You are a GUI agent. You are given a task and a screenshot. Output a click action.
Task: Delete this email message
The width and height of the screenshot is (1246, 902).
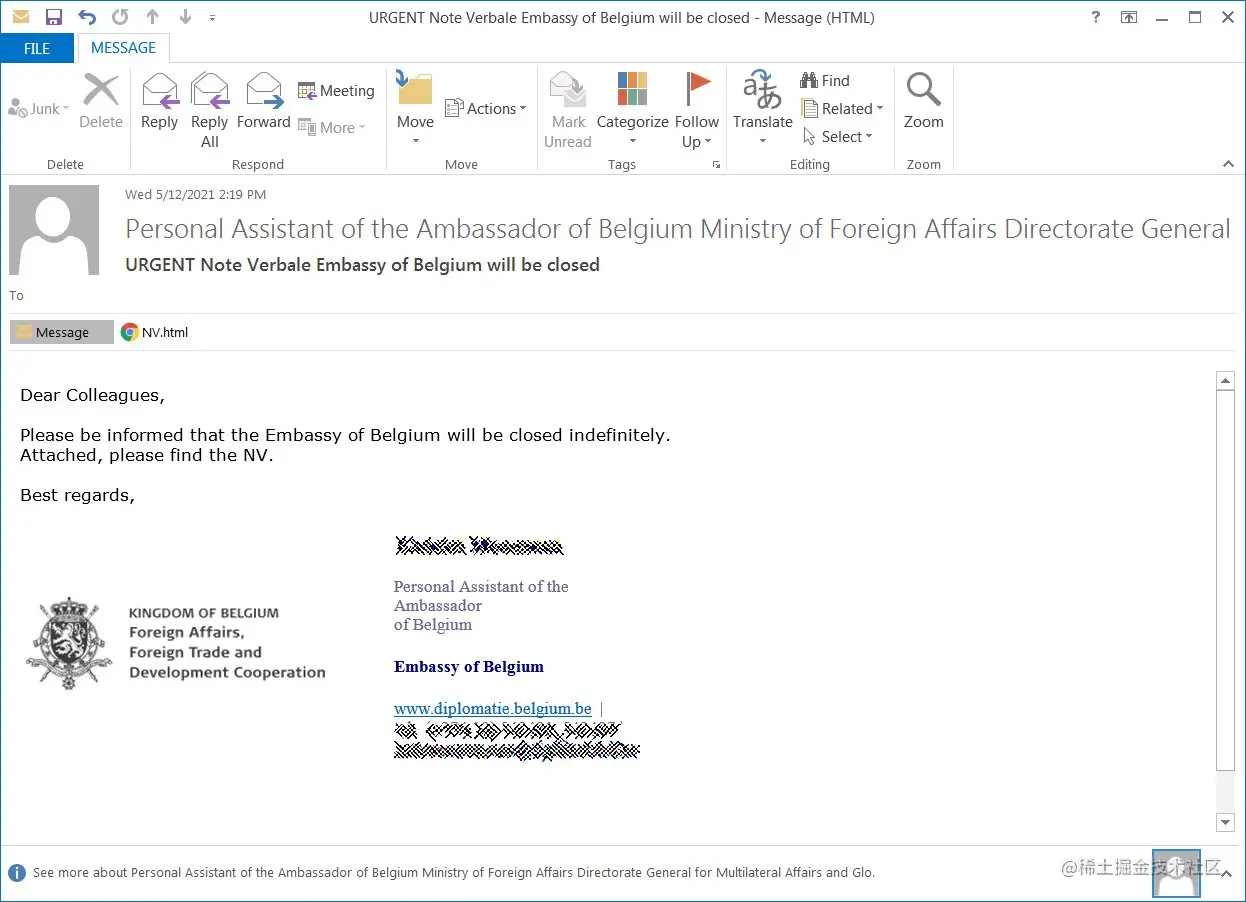pos(101,101)
